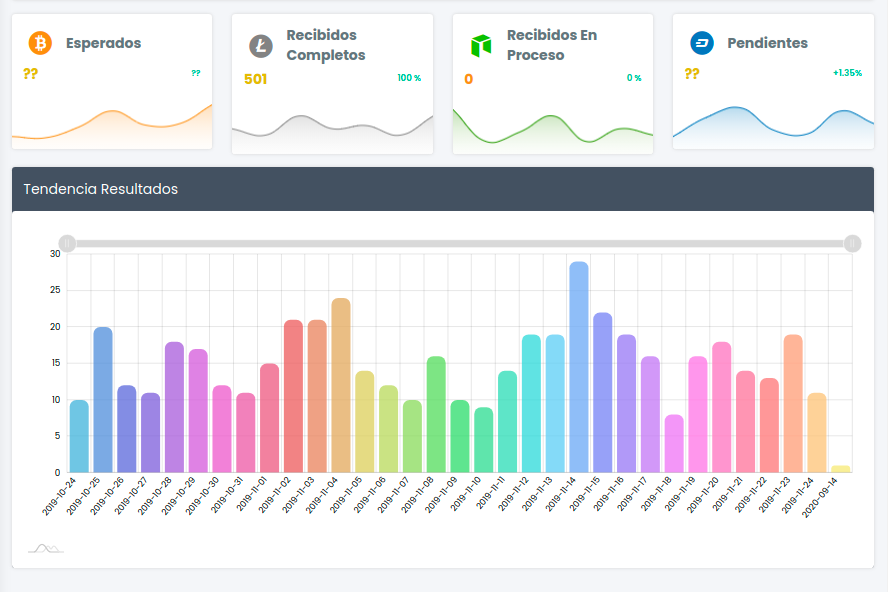Click the blue Dash icon in Pendientes card
The height and width of the screenshot is (592, 888).
(x=702, y=43)
